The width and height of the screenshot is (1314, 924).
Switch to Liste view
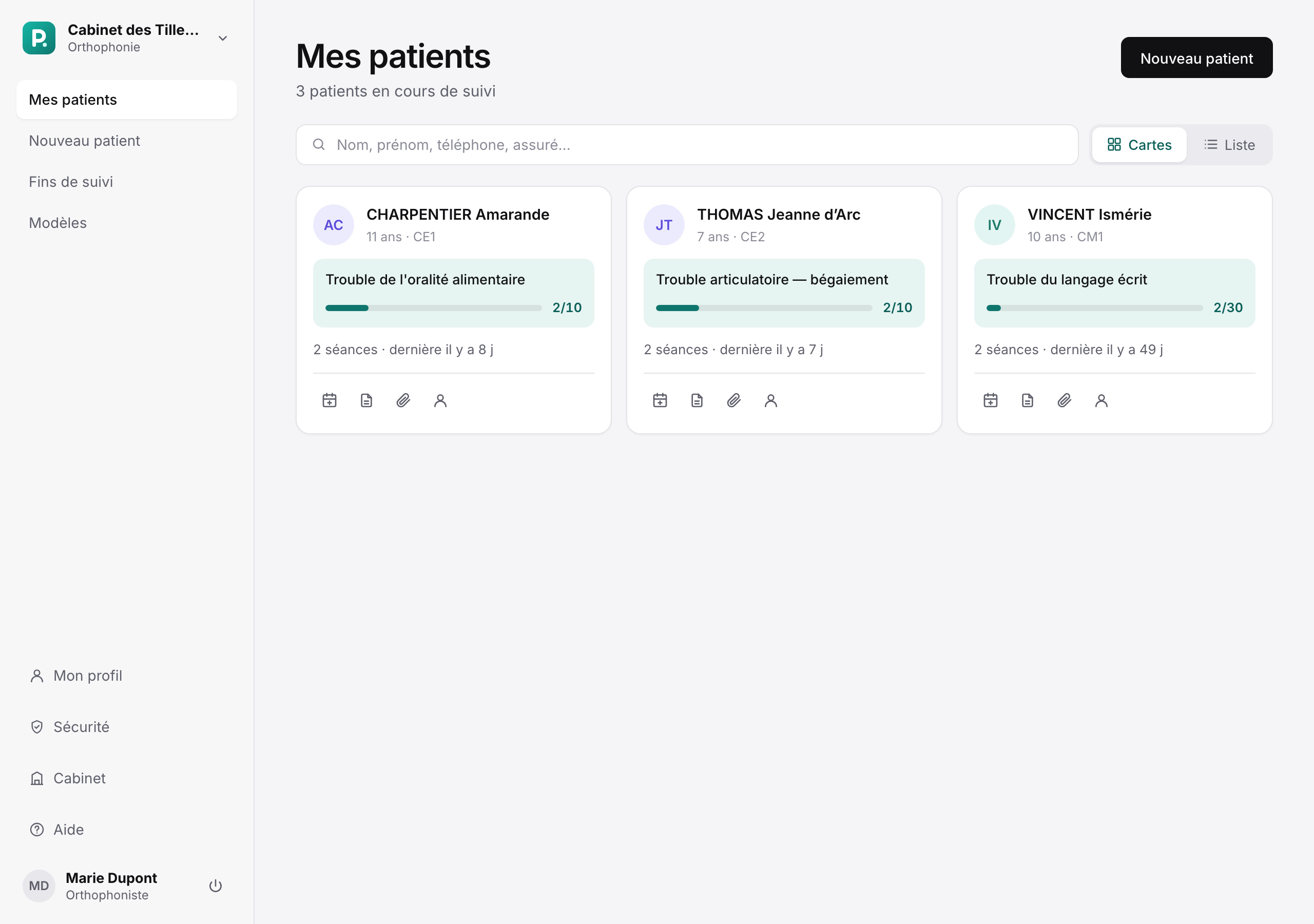(1229, 145)
